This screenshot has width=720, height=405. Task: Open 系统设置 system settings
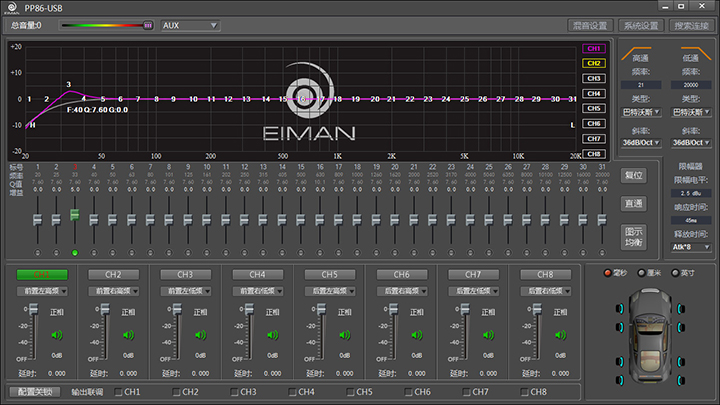pos(641,26)
